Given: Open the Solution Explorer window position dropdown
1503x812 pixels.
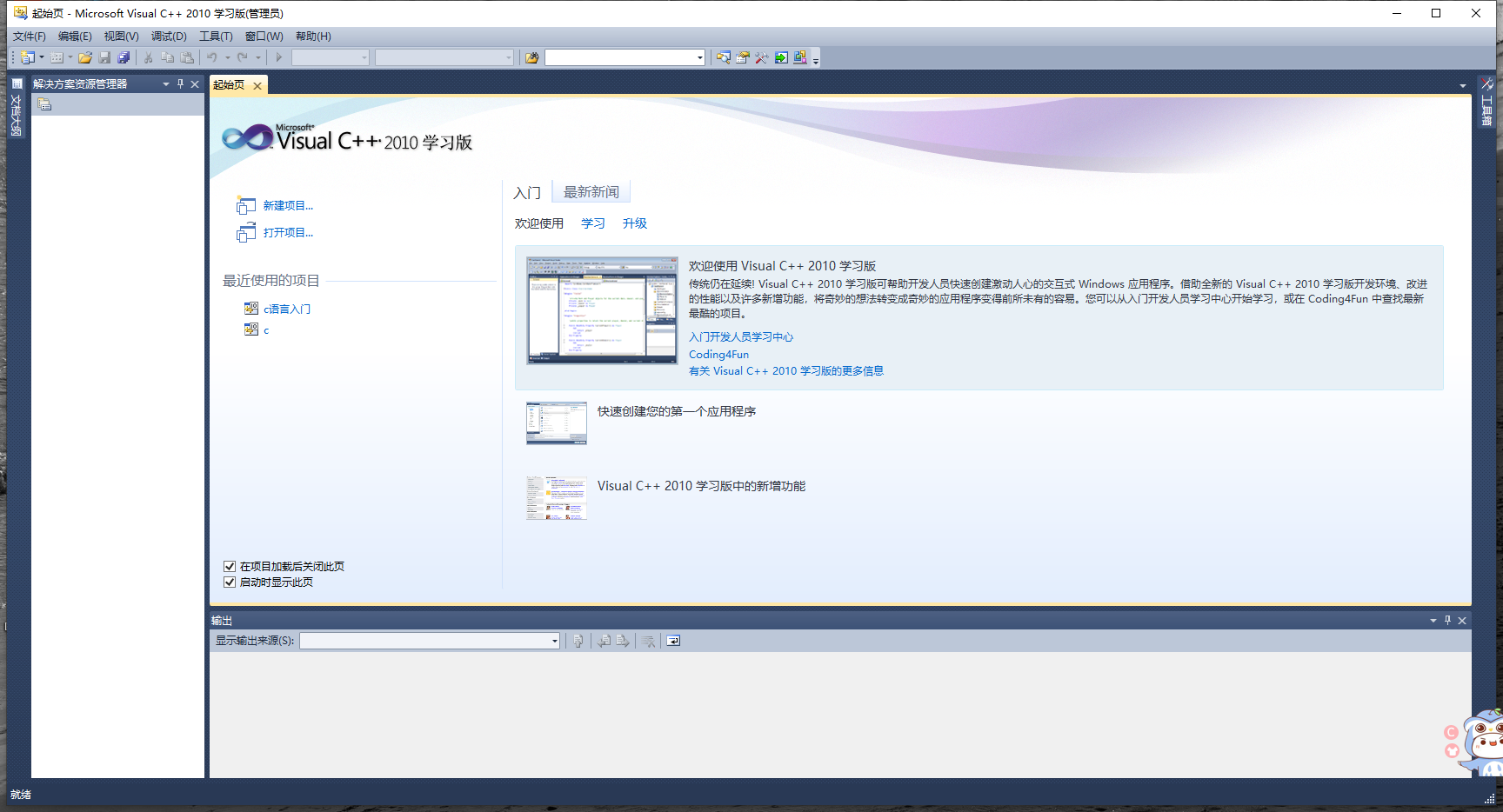Looking at the screenshot, I should (166, 84).
